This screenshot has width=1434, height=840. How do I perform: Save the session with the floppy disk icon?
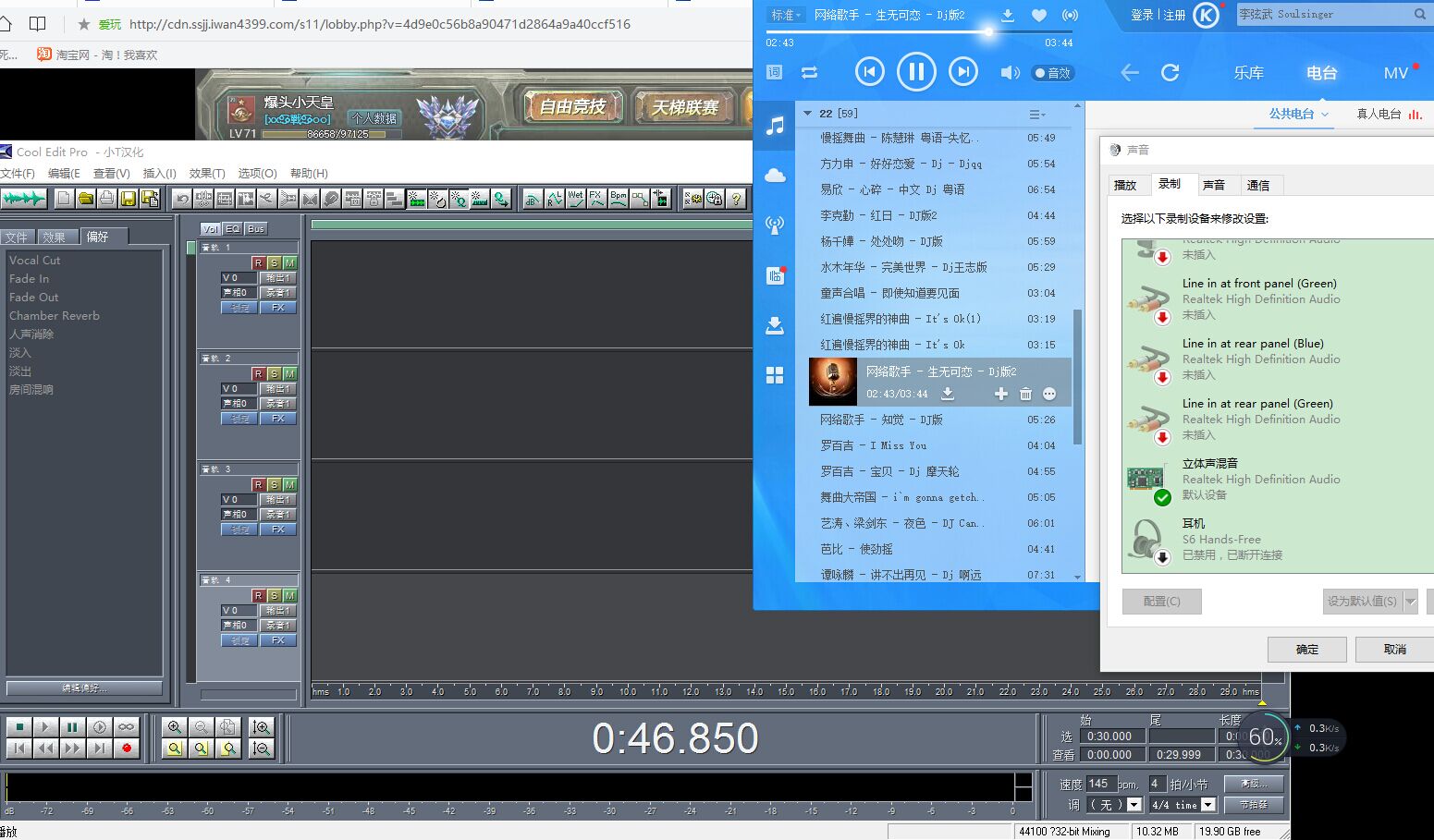(128, 198)
